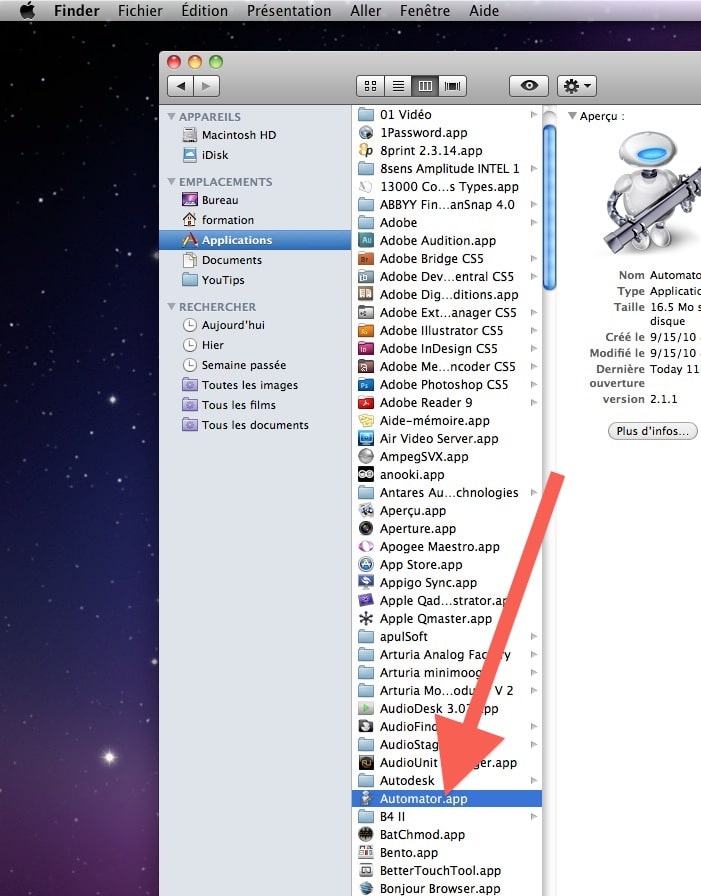Viewport: 701px width, 896px height.
Task: Switch to icon view
Action: (370, 86)
